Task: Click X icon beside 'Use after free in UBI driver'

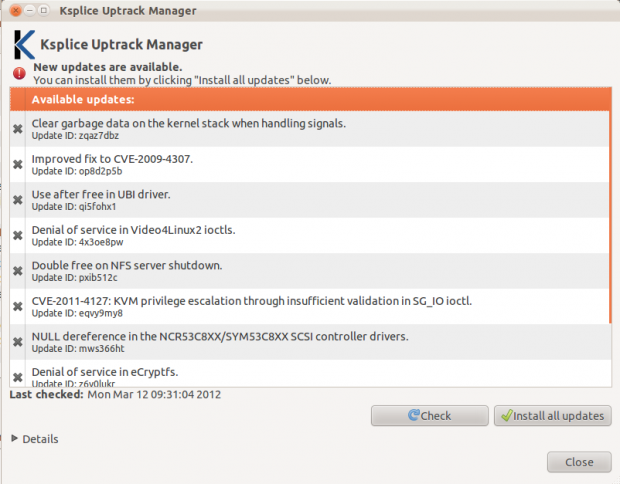Action: 17,200
